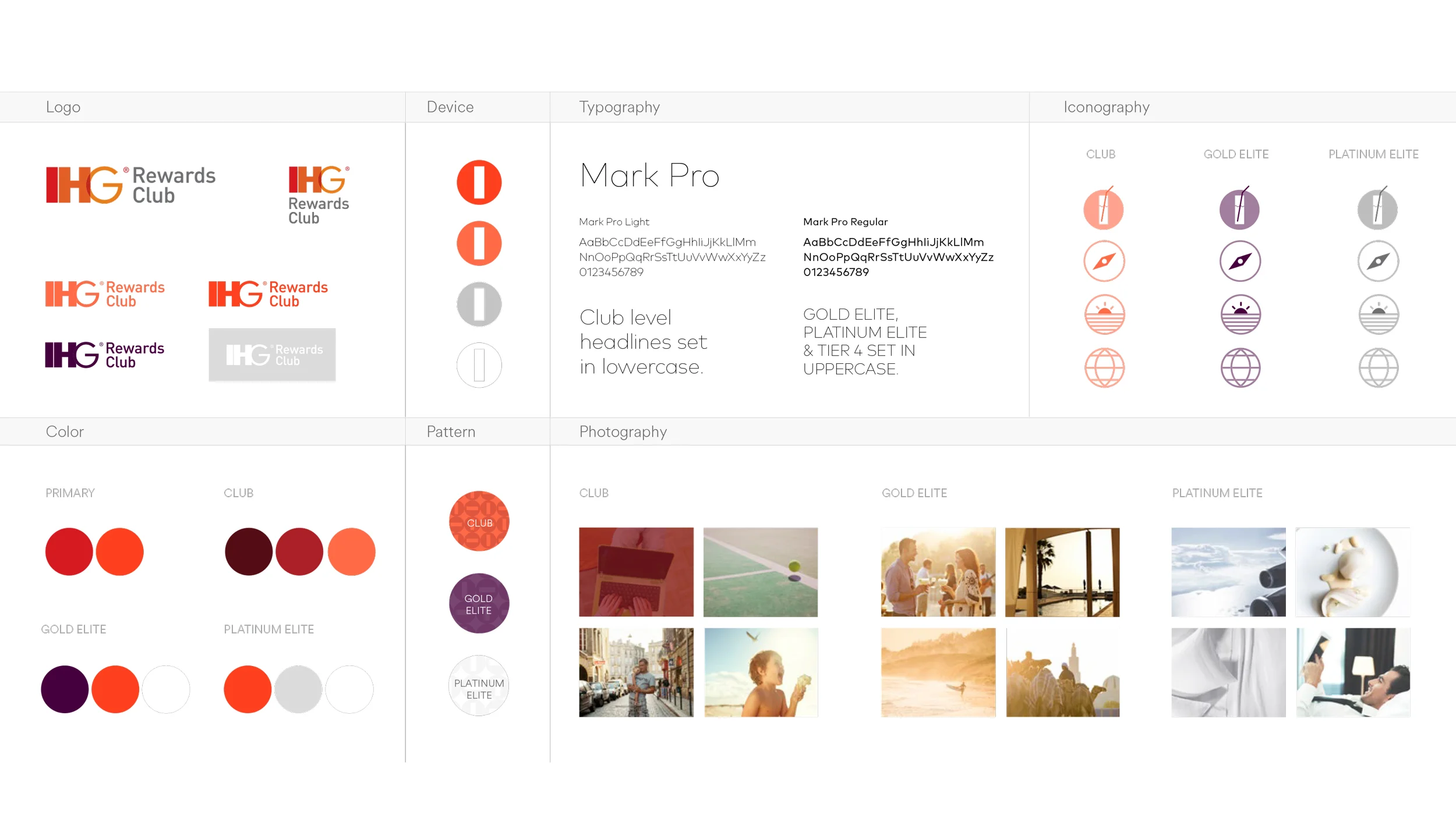The width and height of the screenshot is (1456, 818).
Task: Click the Primary red color swatch
Action: tap(69, 552)
